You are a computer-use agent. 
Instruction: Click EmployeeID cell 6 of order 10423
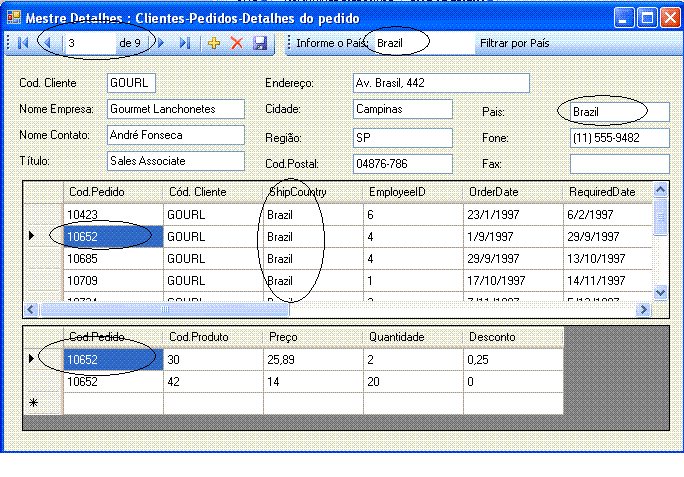413,215
